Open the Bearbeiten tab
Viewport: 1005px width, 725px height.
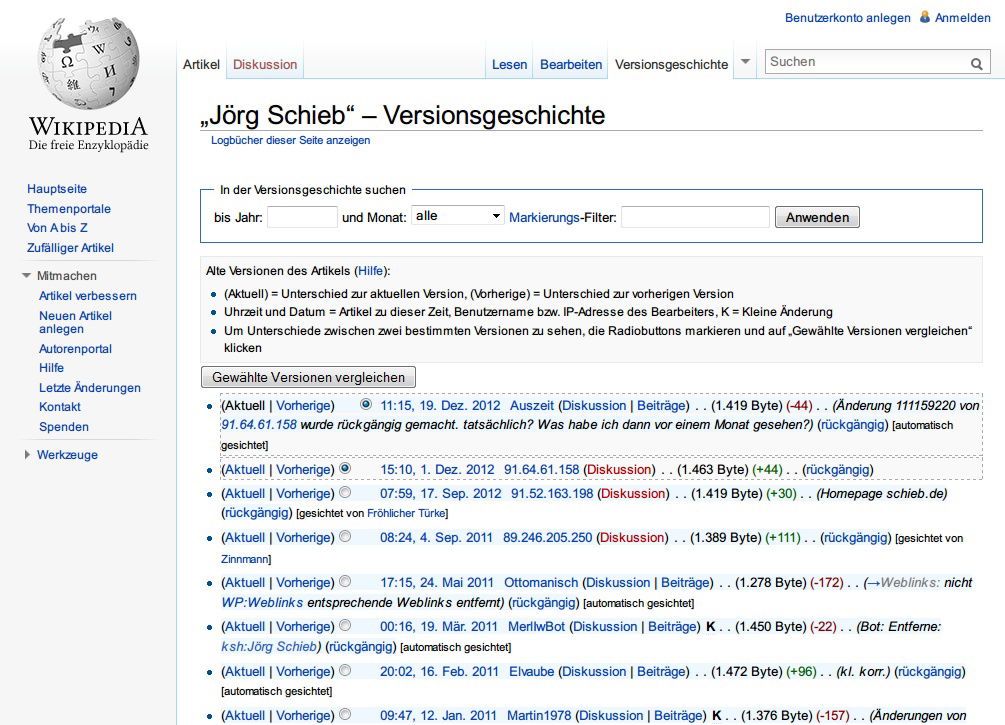[x=571, y=64]
